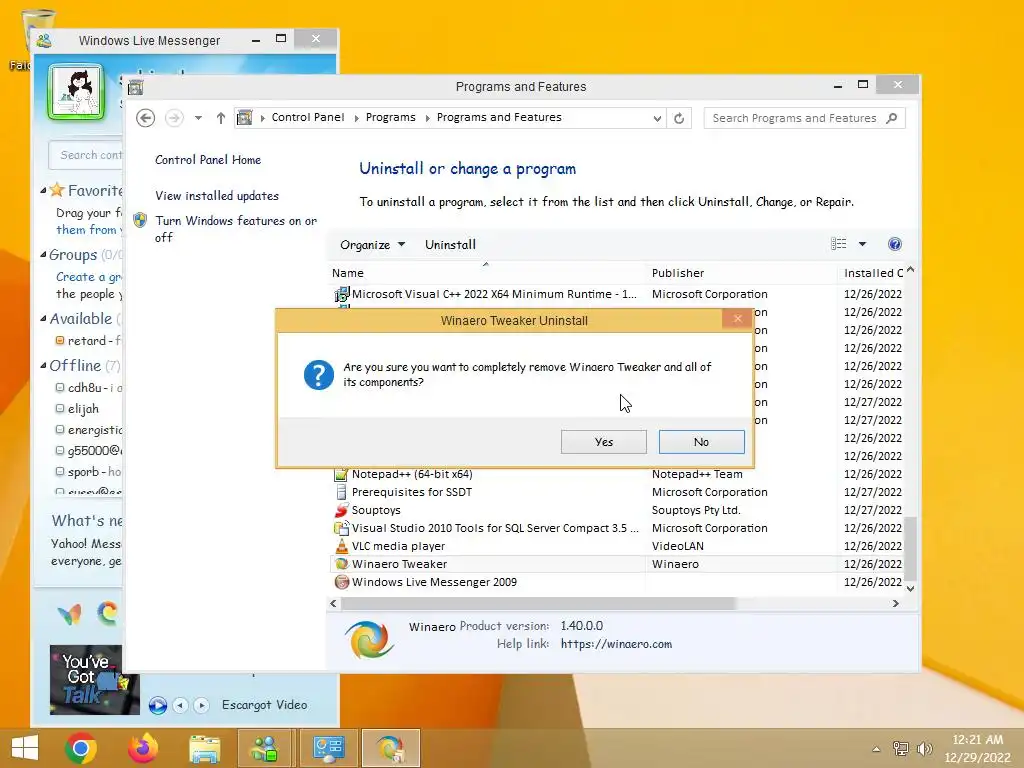
Task: Go back in Programs and Features
Action: (x=145, y=118)
